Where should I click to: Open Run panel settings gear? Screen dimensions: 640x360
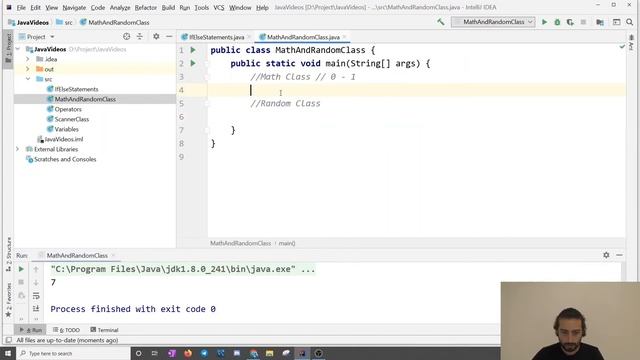pyautogui.click(x=606, y=255)
